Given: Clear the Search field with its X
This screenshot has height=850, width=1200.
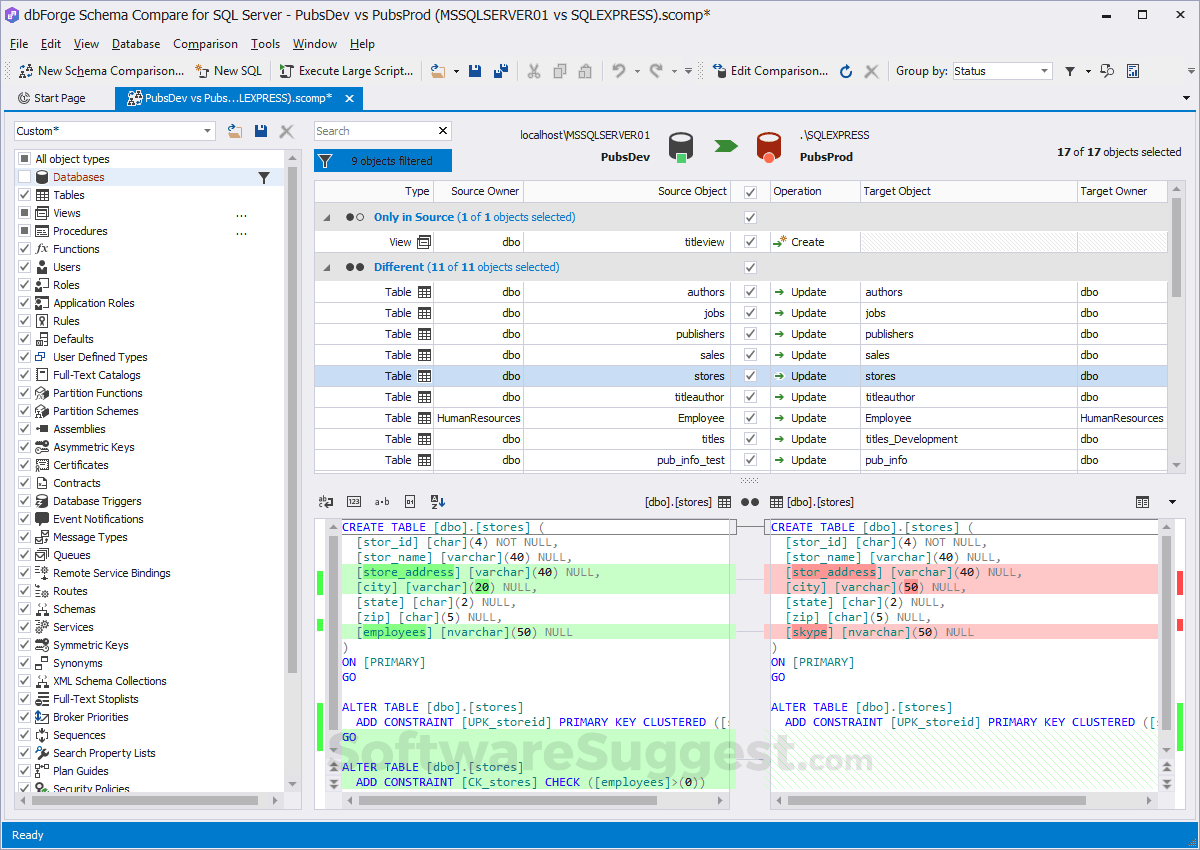Looking at the screenshot, I should 442,131.
